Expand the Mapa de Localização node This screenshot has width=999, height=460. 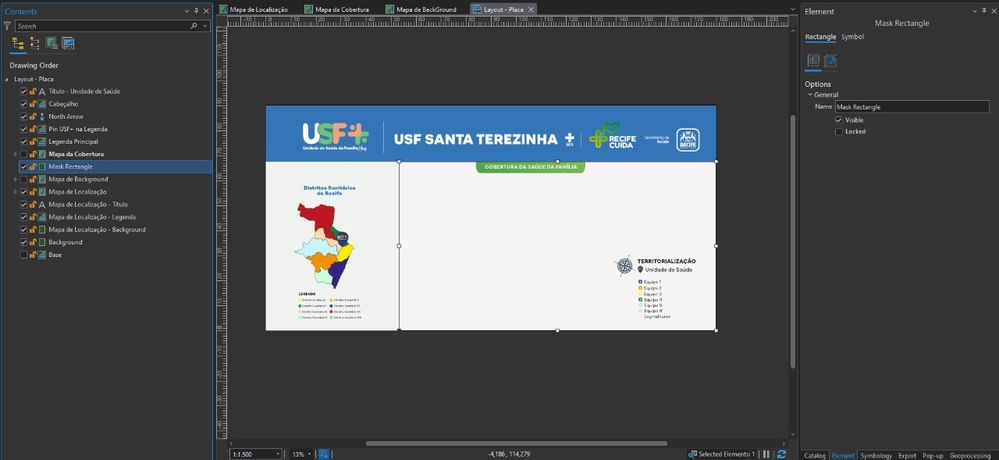pyautogui.click(x=15, y=192)
